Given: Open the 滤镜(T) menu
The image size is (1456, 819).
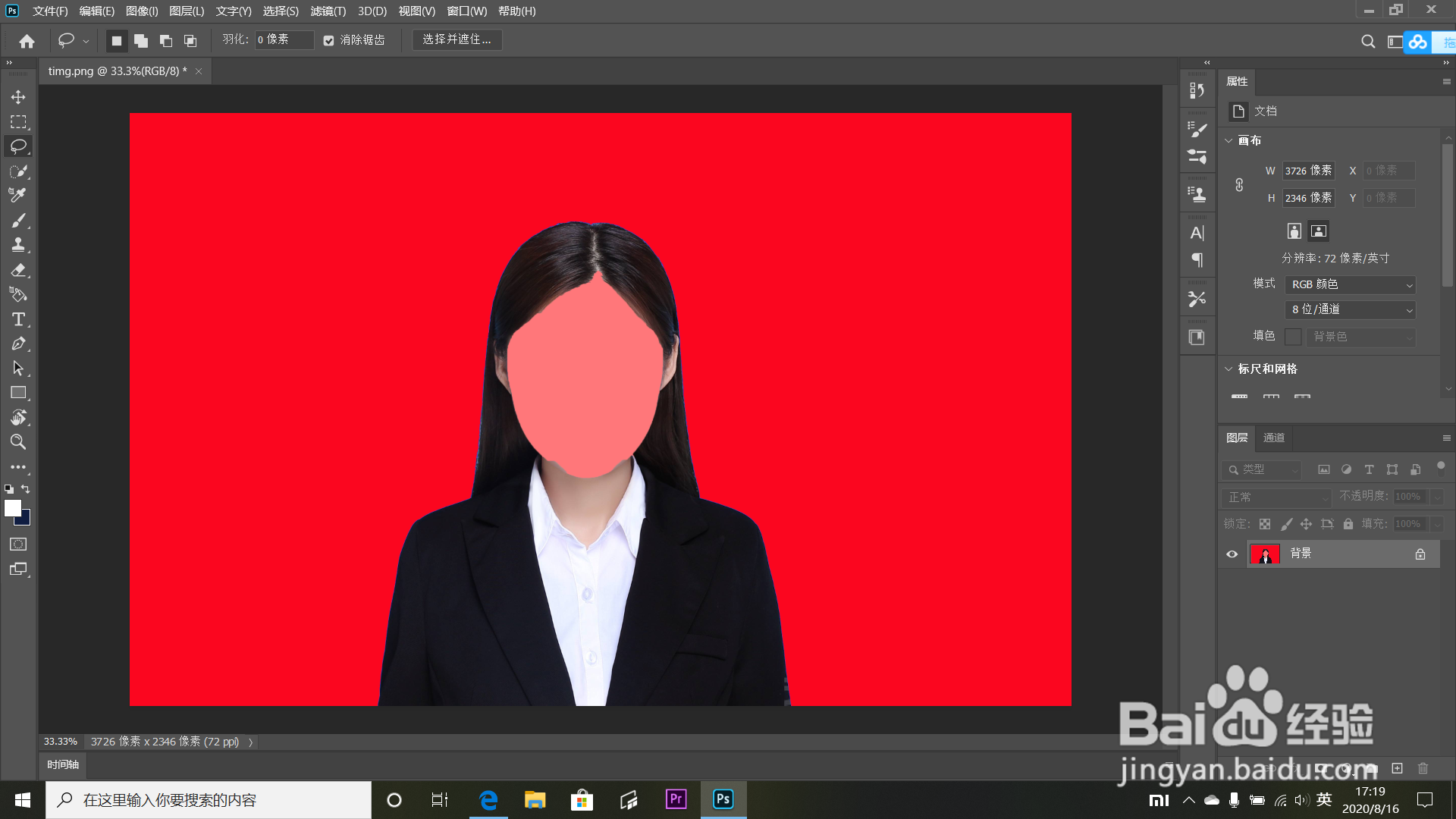Looking at the screenshot, I should coord(328,11).
